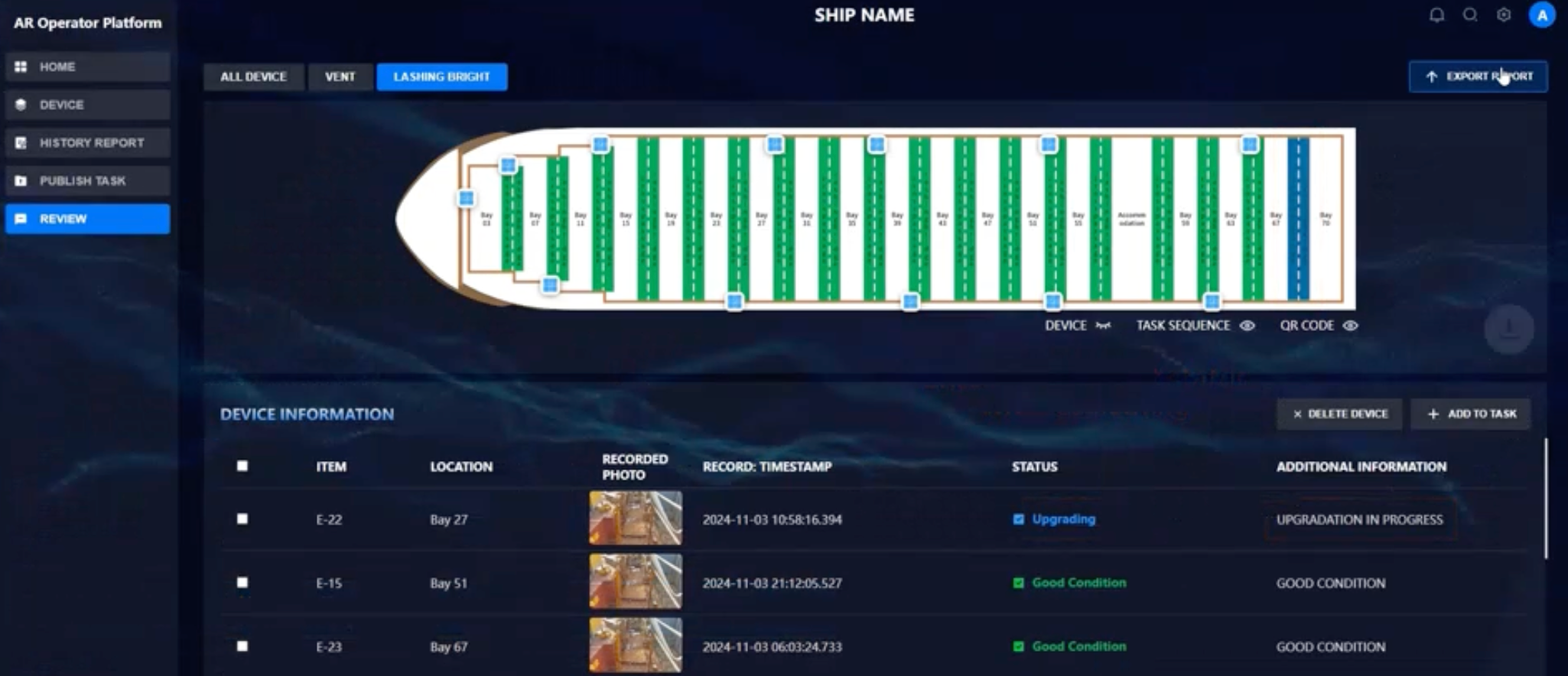Click the 'STATUS' column header
The height and width of the screenshot is (676, 1568).
tap(1035, 466)
